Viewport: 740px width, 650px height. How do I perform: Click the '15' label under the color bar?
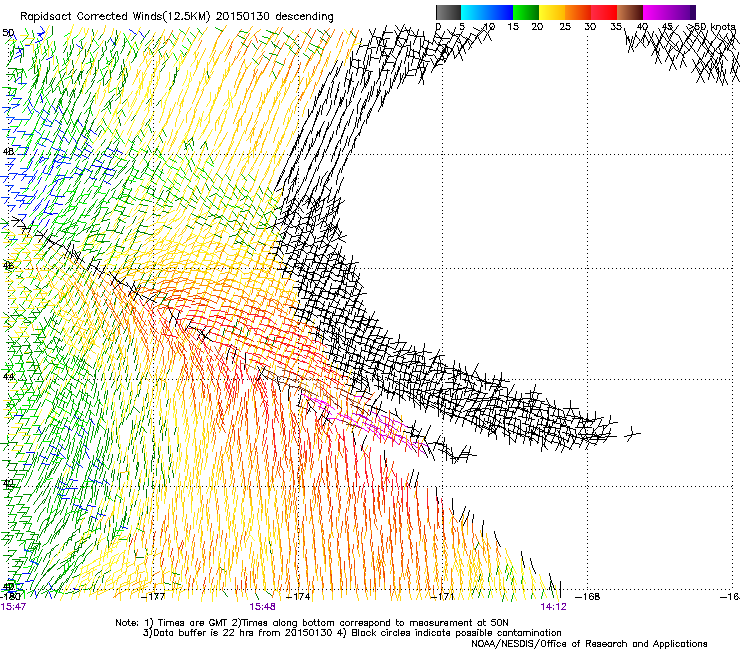513,27
